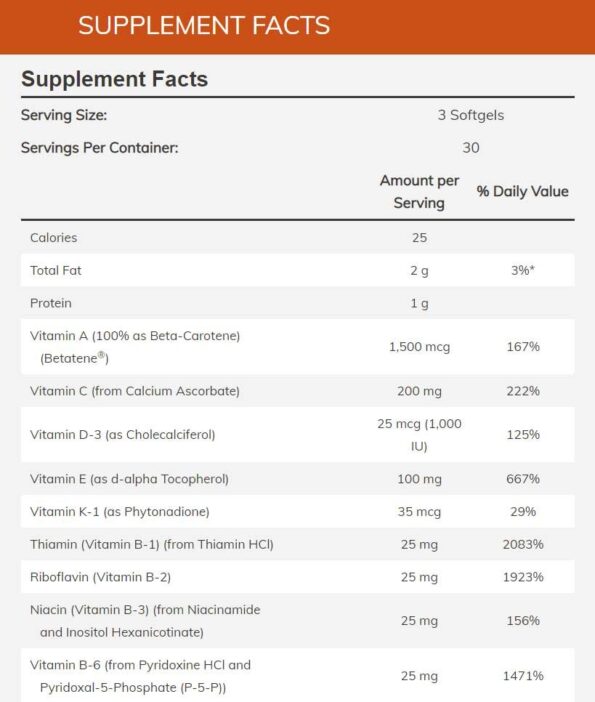The width and height of the screenshot is (595, 702).
Task: Click the Amount per Serving column header
Action: 419,192
